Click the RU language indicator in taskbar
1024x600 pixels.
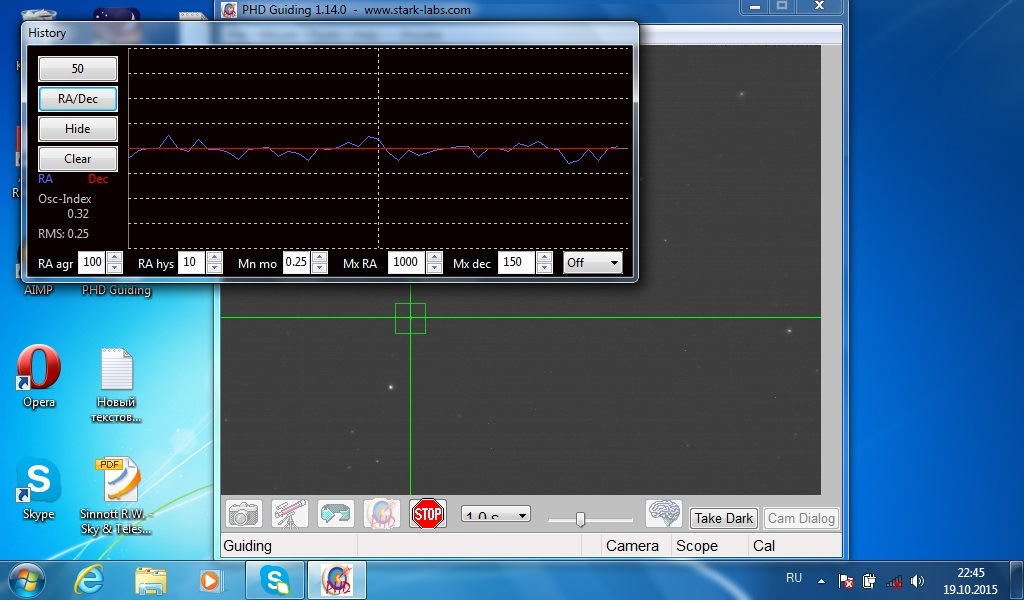click(x=794, y=579)
